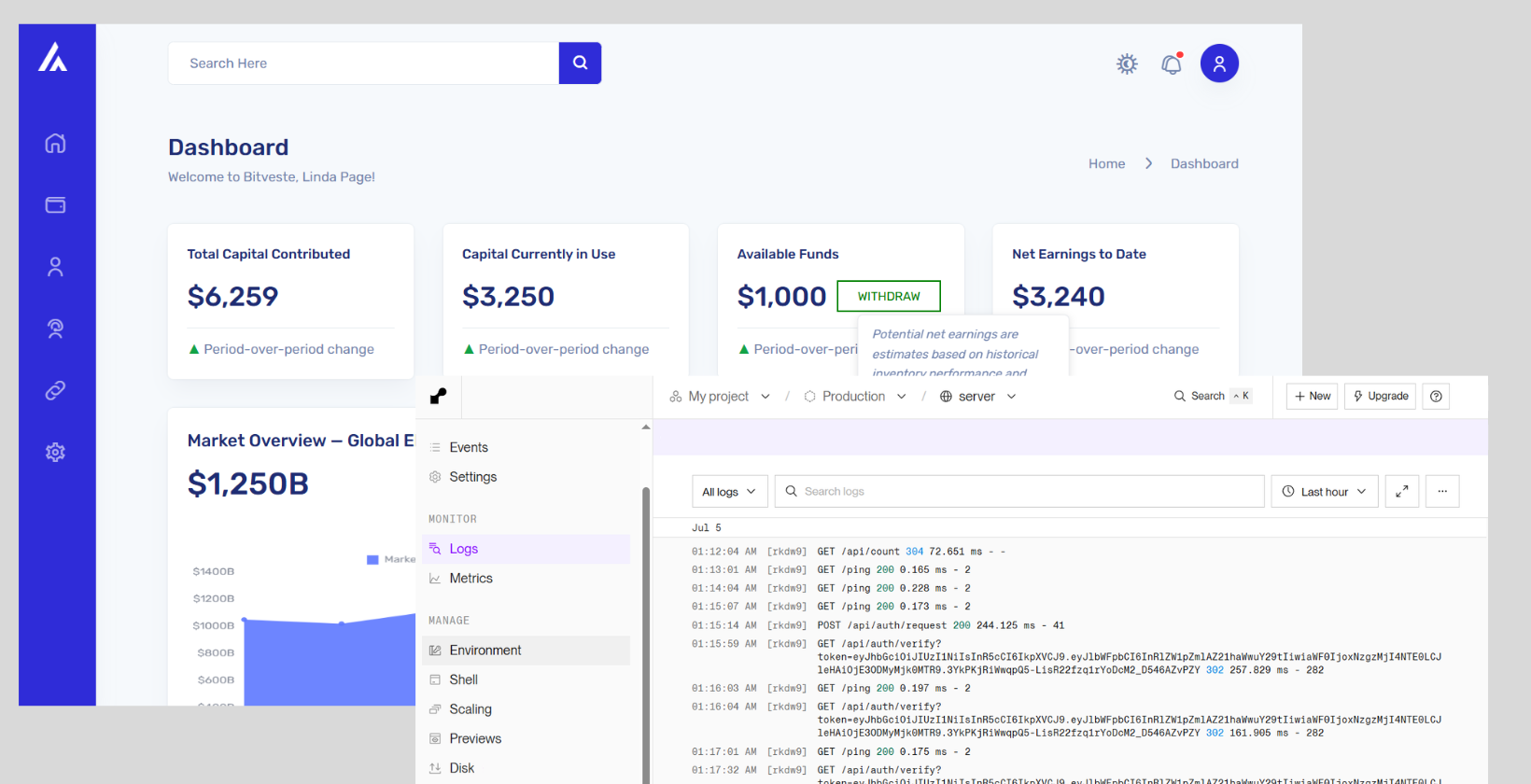Viewport: 1531px width, 784px height.
Task: Click the link chain icon in sidebar
Action: 56,390
